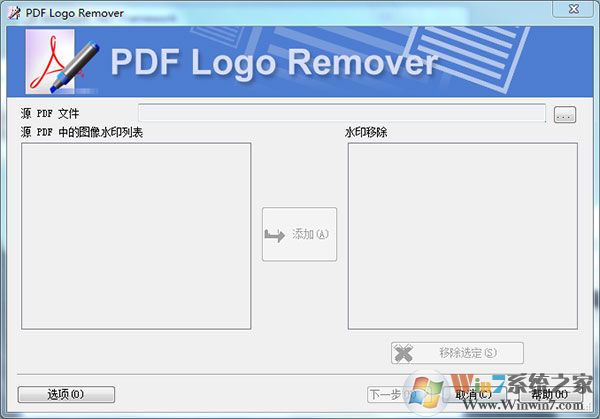Viewport: 600px width, 419px height.
Task: Click the 水印移除 watermark removal list box
Action: (x=463, y=236)
